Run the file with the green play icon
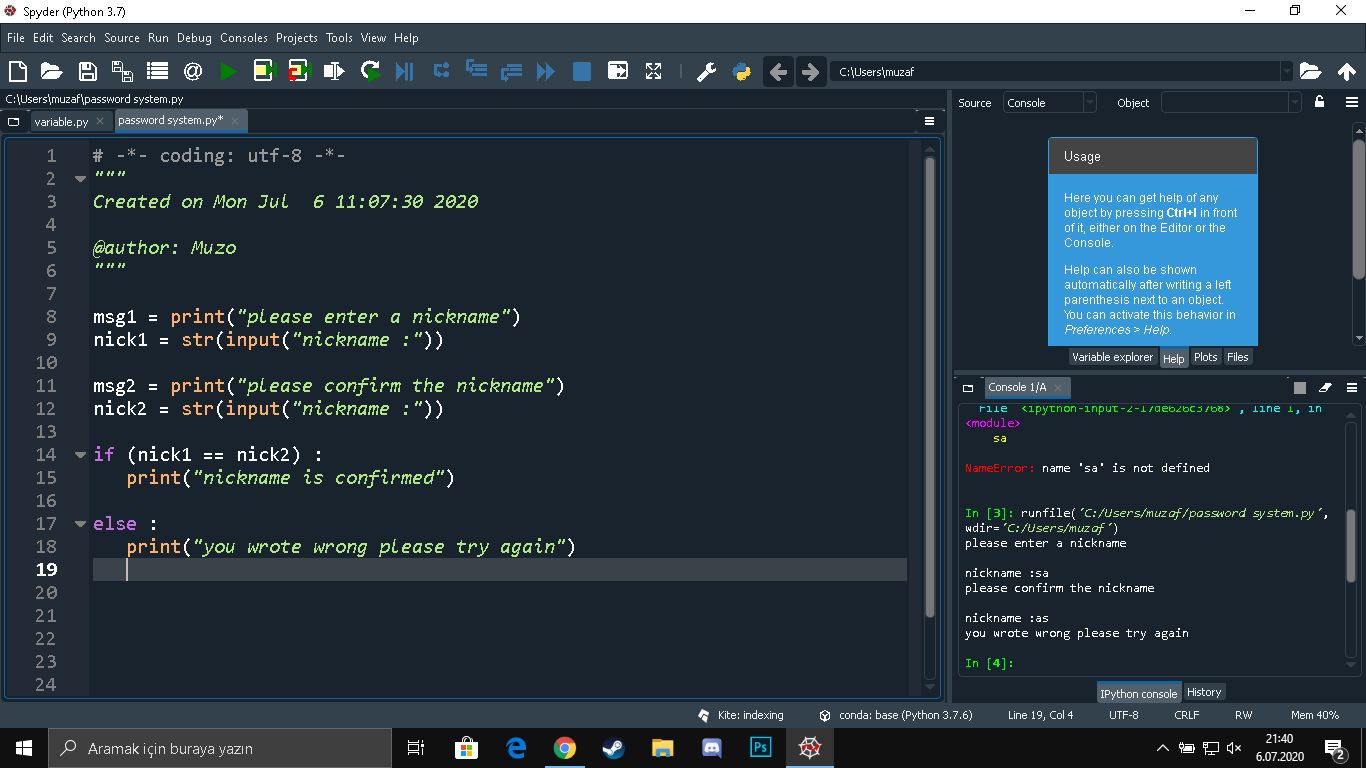The image size is (1366, 768). (228, 71)
